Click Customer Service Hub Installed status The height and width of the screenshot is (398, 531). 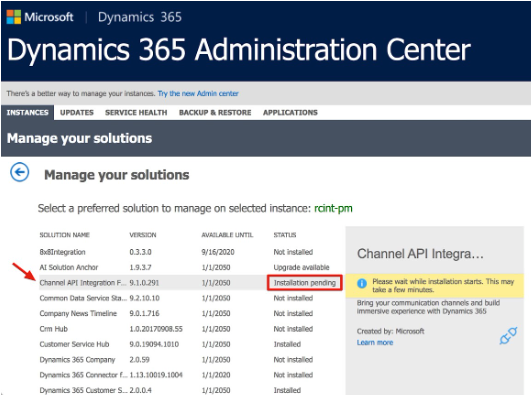click(x=287, y=344)
